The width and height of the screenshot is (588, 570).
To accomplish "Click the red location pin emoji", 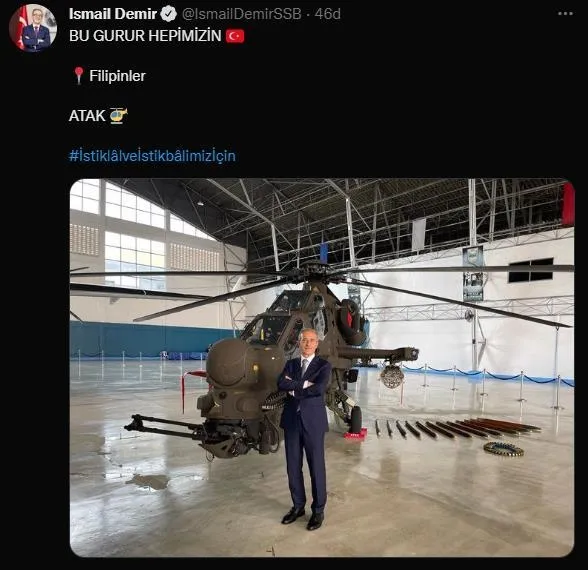I will (78, 75).
